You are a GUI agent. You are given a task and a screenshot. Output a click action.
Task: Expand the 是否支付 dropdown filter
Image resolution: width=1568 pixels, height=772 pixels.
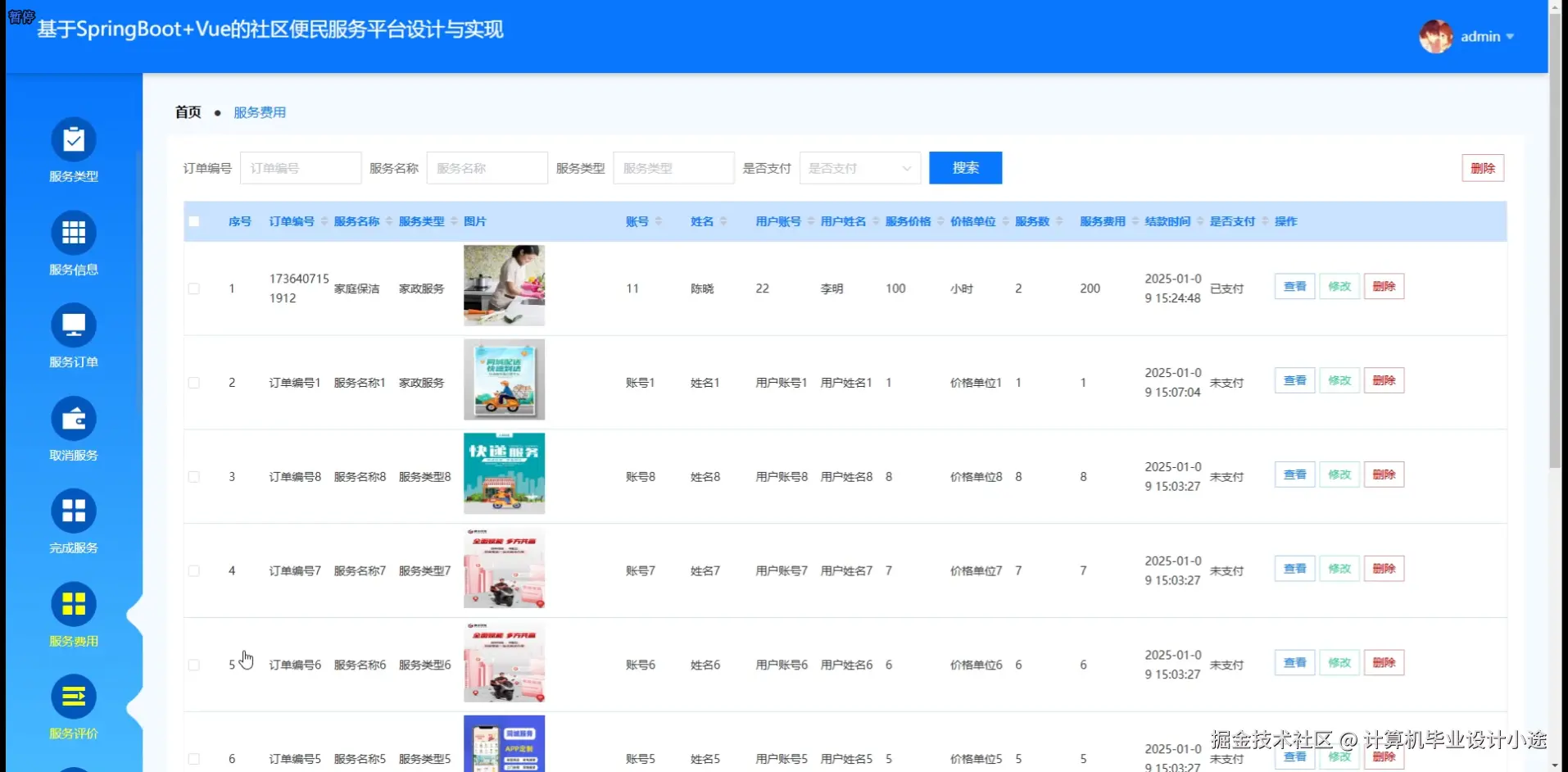point(860,168)
